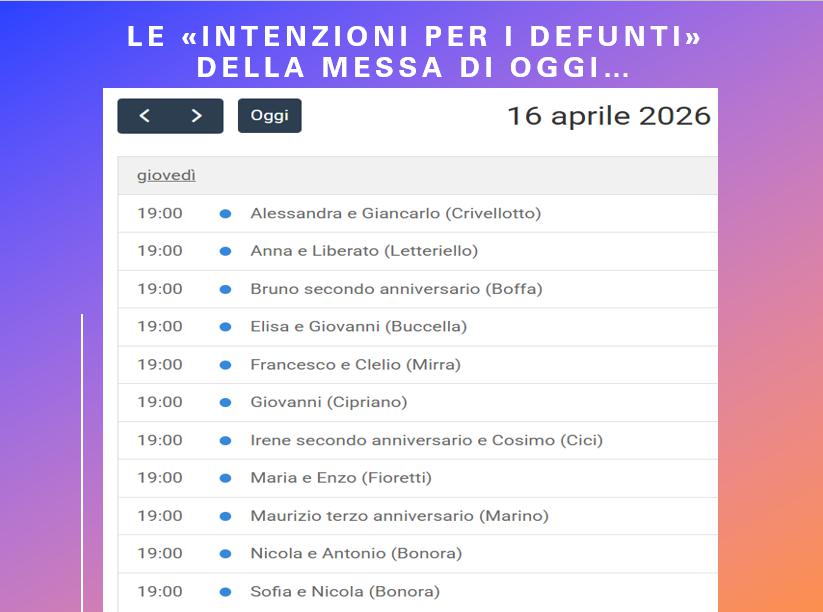
Task: Click the blue dot beside Bruno secondo anniversario
Action: (225, 289)
